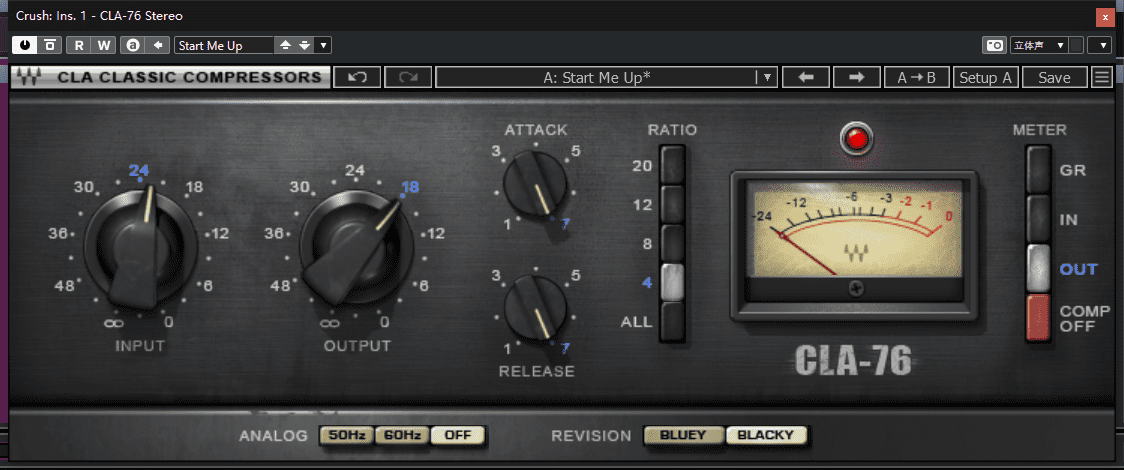Click the blue output value '18'
Viewport: 1124px width, 470px height.
[410, 188]
